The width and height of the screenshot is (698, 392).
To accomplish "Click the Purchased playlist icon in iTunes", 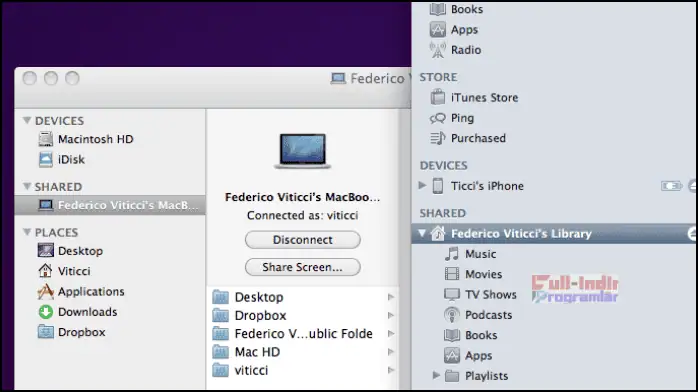I will tap(438, 138).
